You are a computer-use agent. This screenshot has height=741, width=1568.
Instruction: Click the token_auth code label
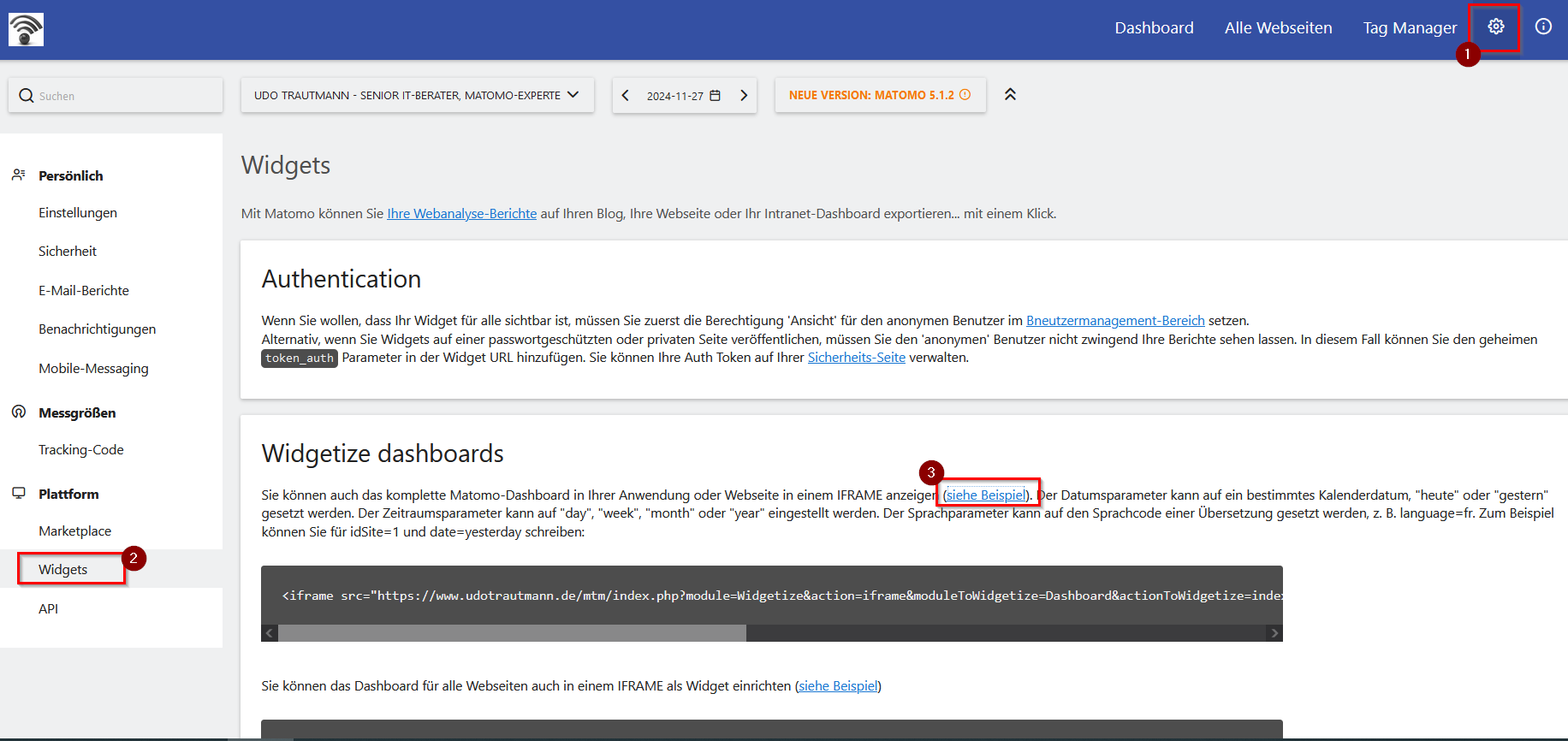pyautogui.click(x=300, y=358)
